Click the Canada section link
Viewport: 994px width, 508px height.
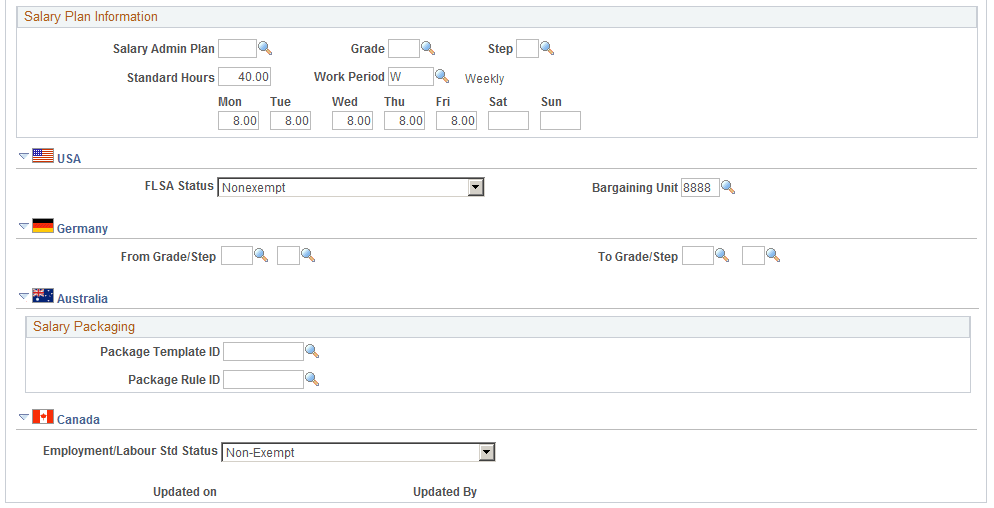coord(78,419)
